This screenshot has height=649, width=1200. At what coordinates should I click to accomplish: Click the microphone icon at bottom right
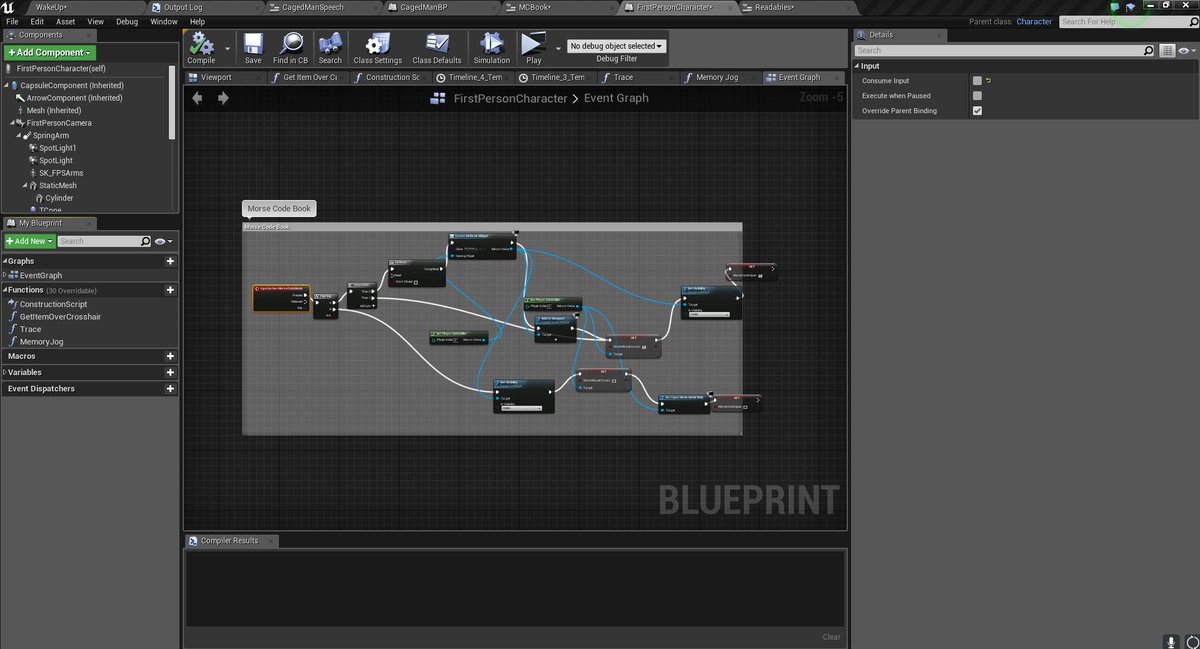(x=1170, y=640)
